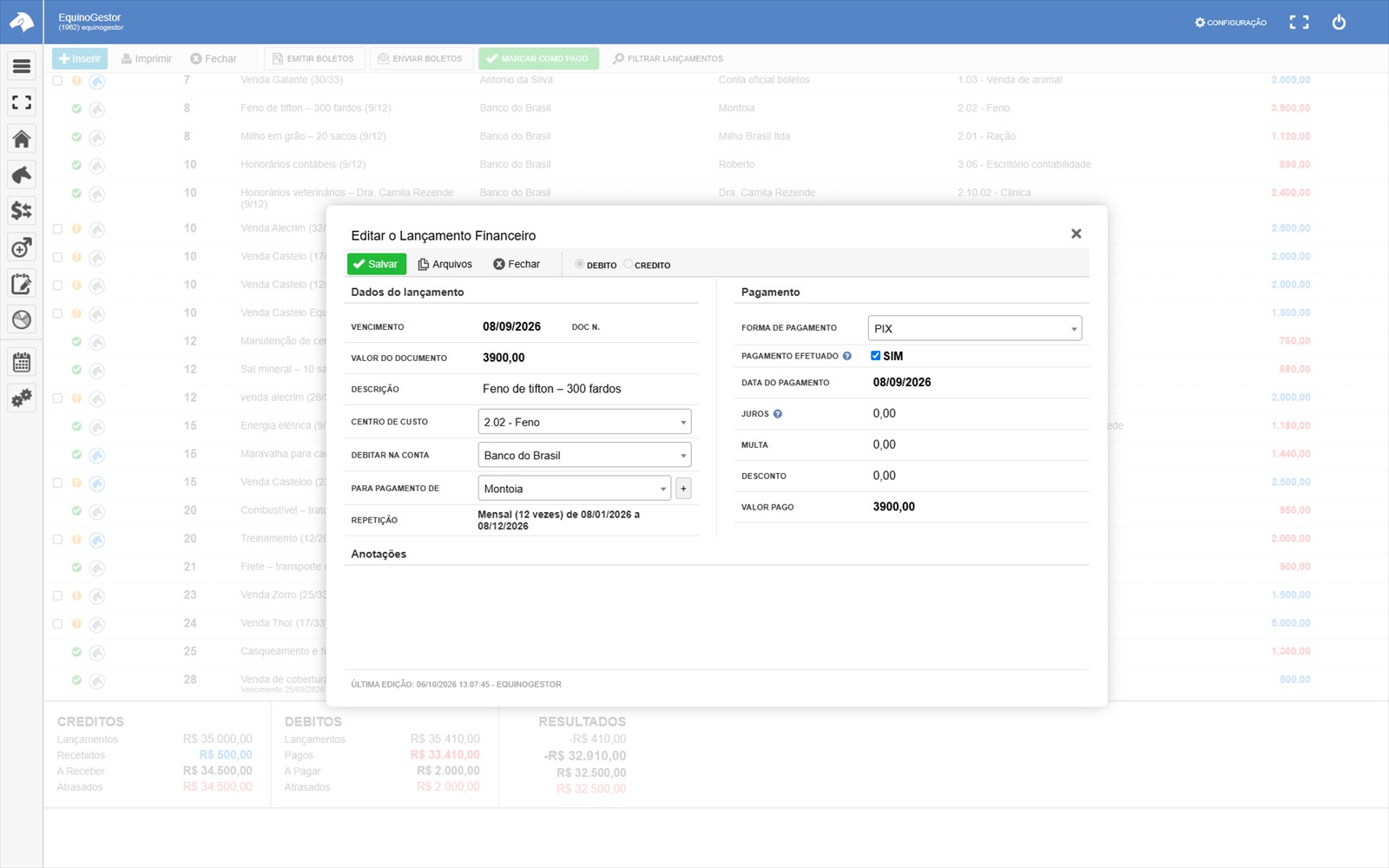
Task: Select the DEBITO radio option
Action: tap(580, 264)
